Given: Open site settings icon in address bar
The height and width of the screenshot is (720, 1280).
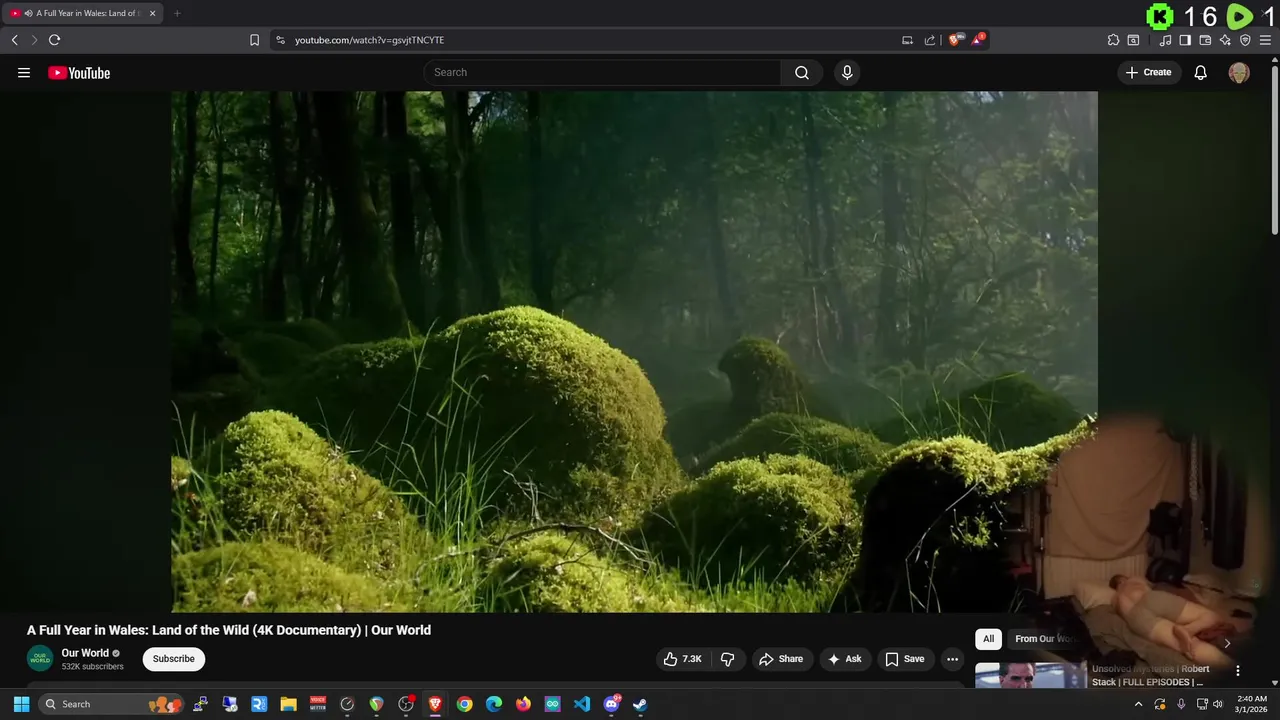Looking at the screenshot, I should [280, 40].
